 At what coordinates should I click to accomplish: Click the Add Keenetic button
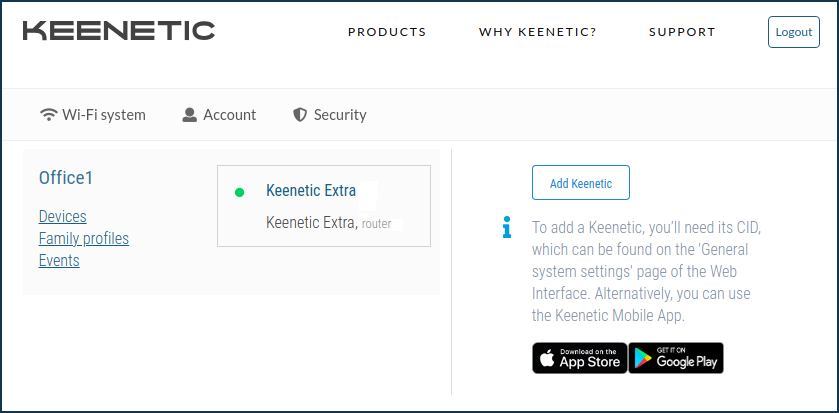pos(581,183)
